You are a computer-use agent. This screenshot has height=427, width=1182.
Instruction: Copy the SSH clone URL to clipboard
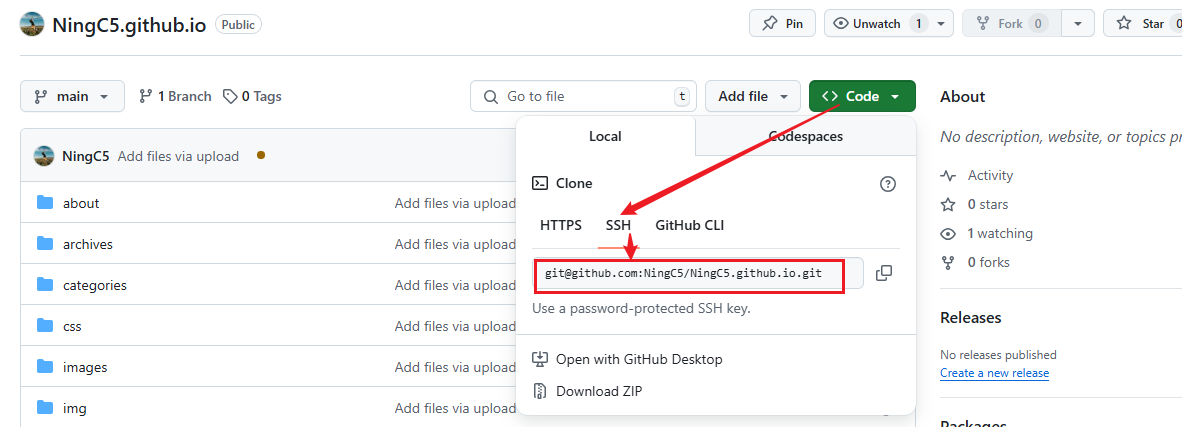pyautogui.click(x=884, y=273)
